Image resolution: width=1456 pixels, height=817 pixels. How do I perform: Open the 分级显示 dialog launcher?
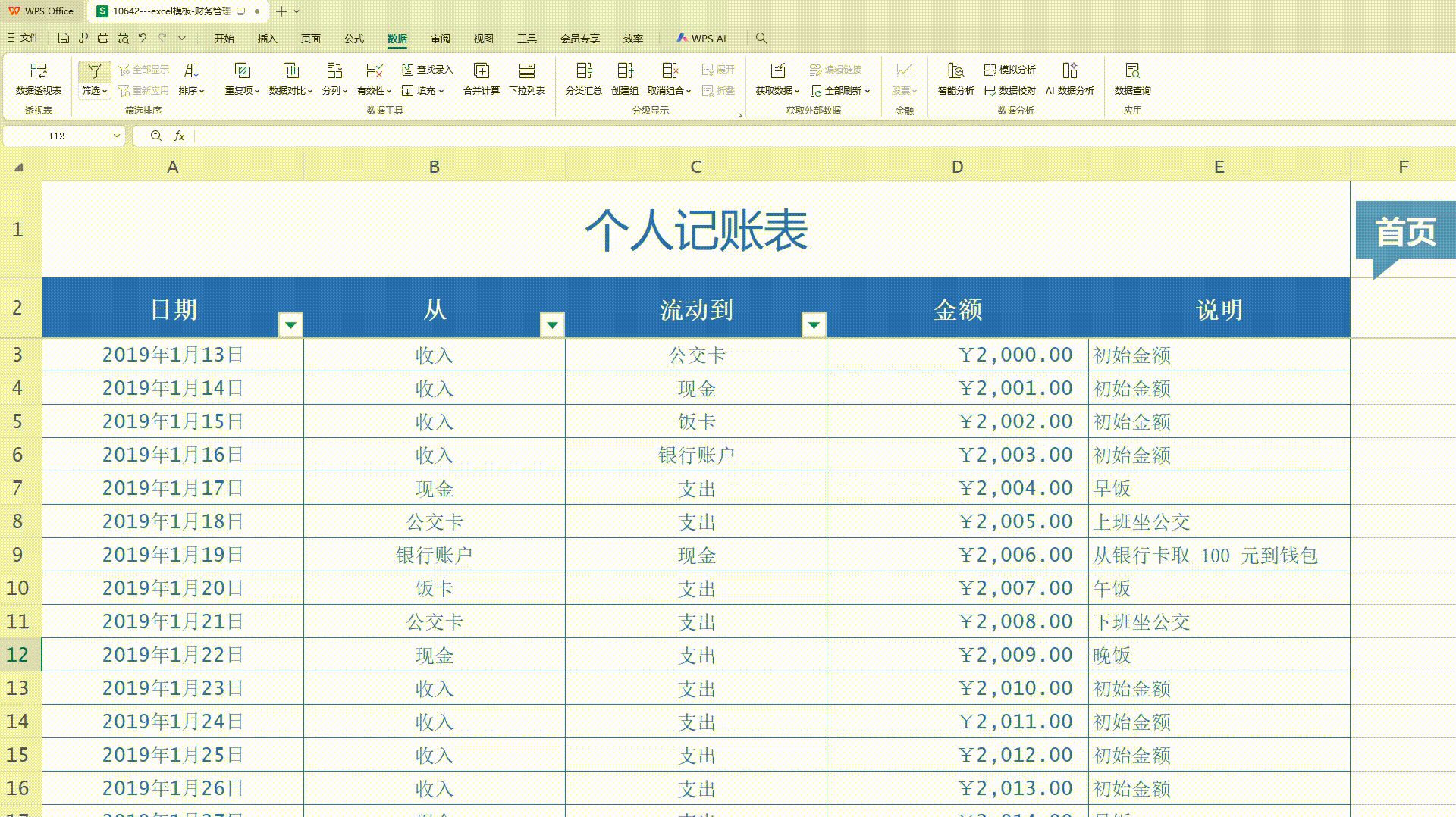[740, 114]
